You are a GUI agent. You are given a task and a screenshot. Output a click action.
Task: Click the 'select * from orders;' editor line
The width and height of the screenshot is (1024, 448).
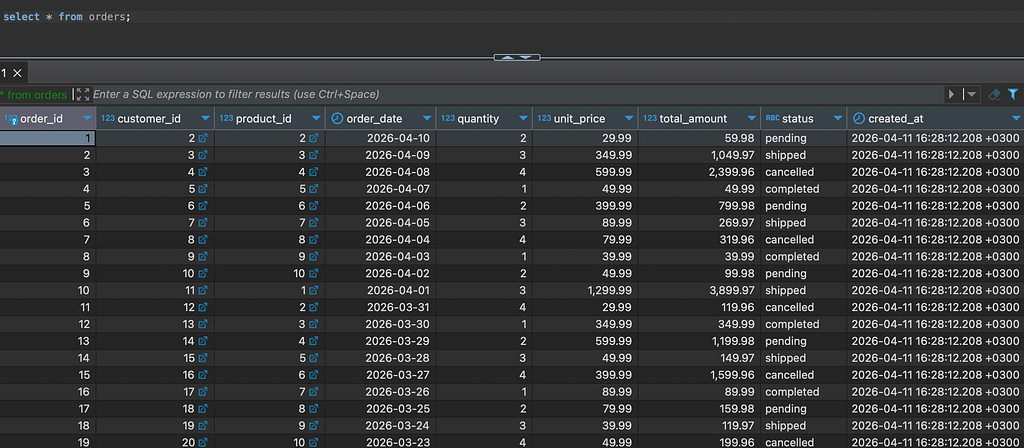pyautogui.click(x=67, y=17)
